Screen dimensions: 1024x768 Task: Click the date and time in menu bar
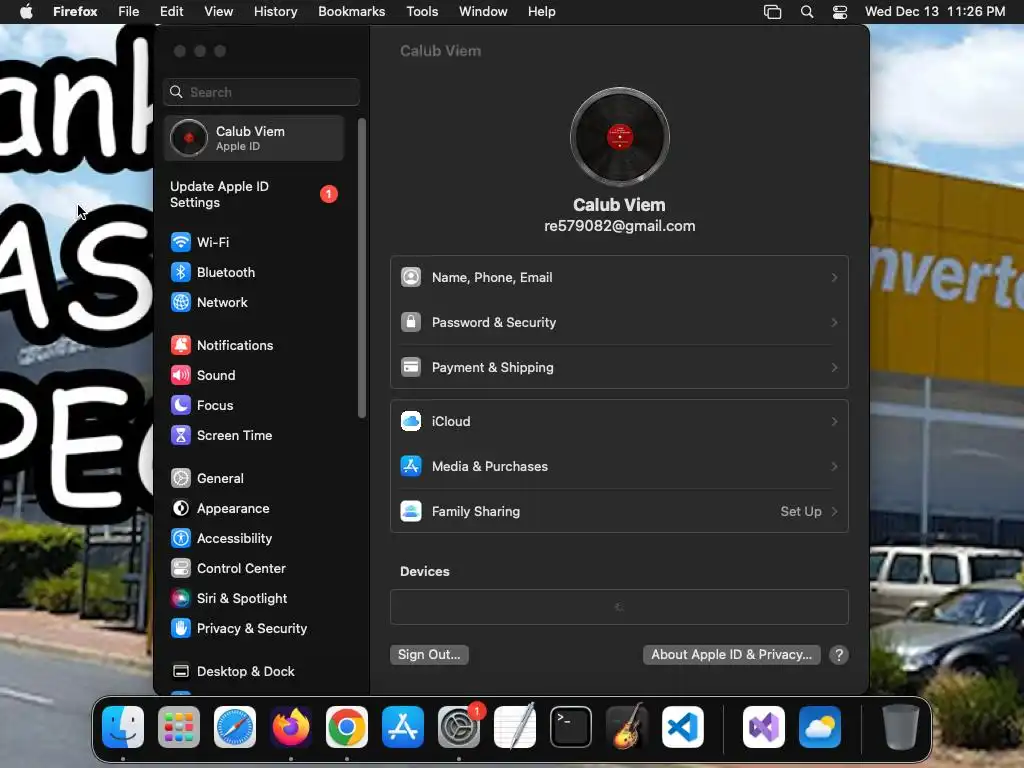(935, 12)
